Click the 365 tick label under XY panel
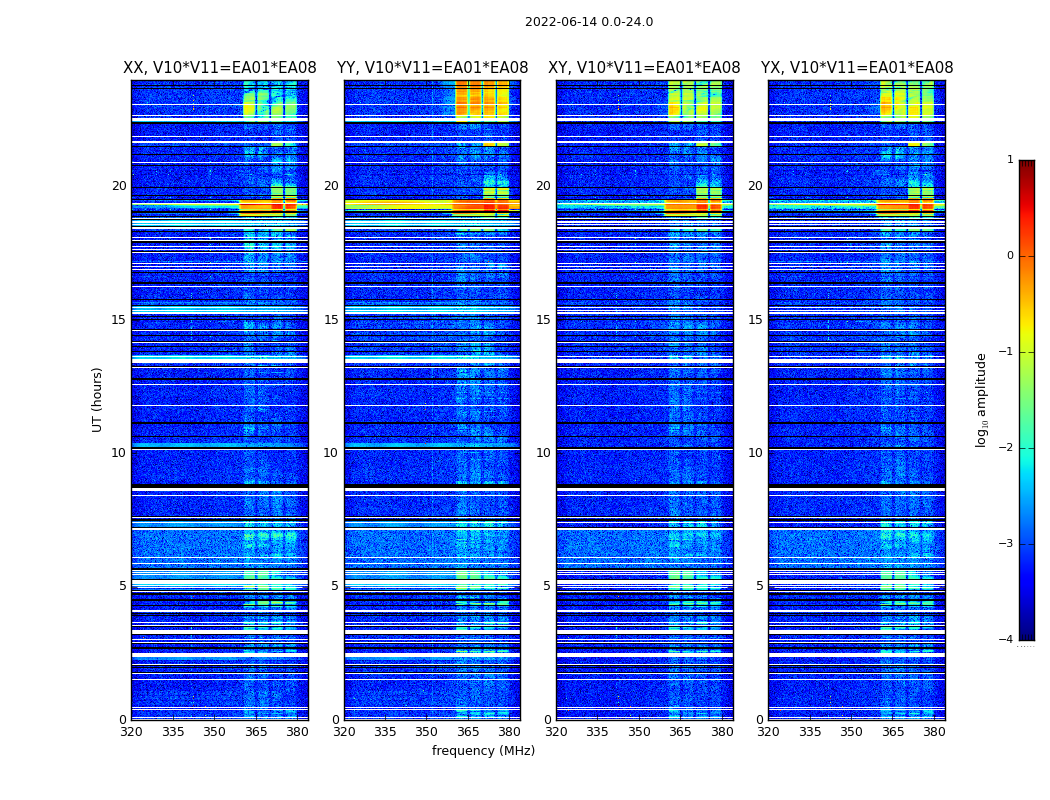This screenshot has width=1050, height=800. [680, 732]
